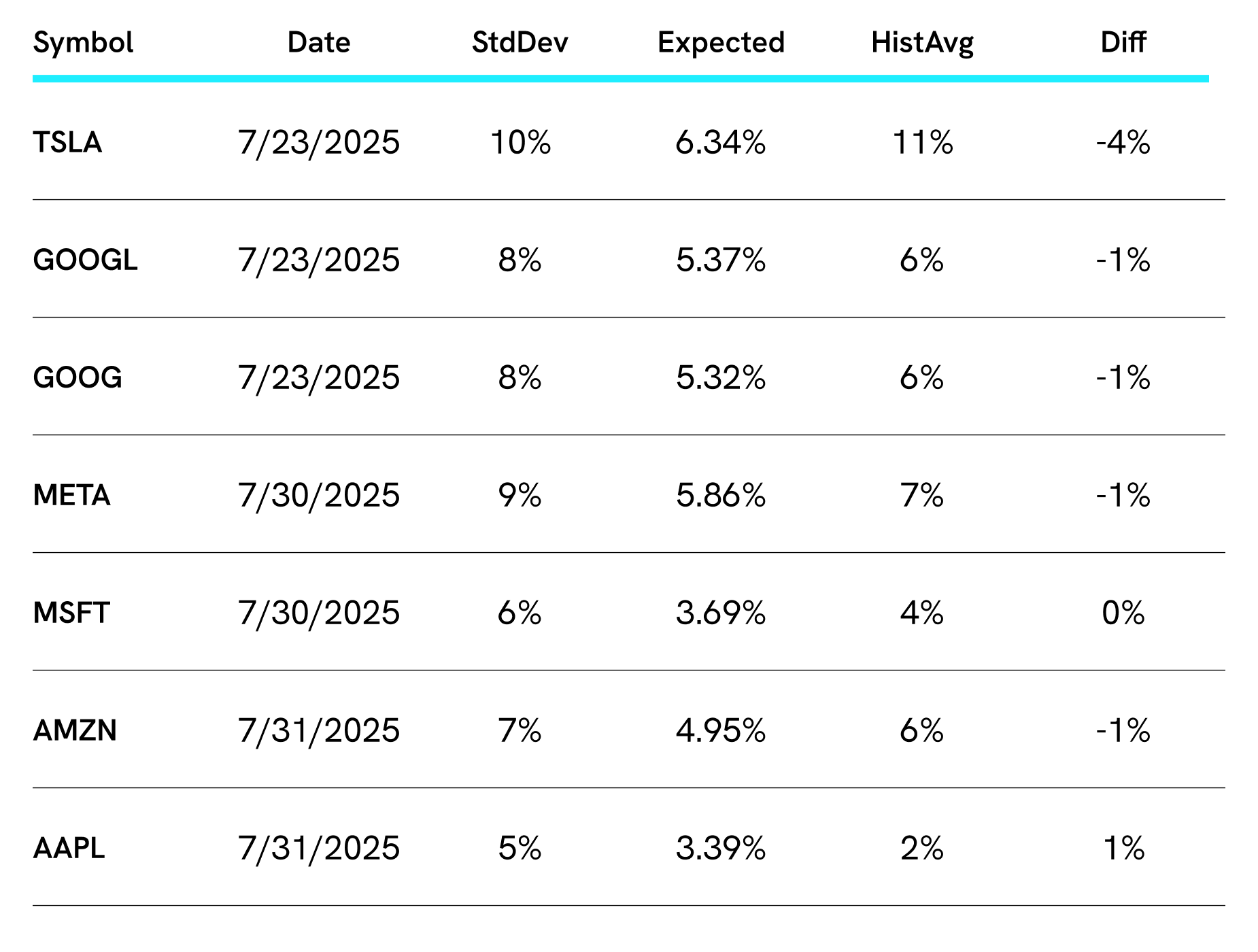1258x952 pixels.
Task: Select META earnings date 7/30/2025
Action: pos(319,496)
